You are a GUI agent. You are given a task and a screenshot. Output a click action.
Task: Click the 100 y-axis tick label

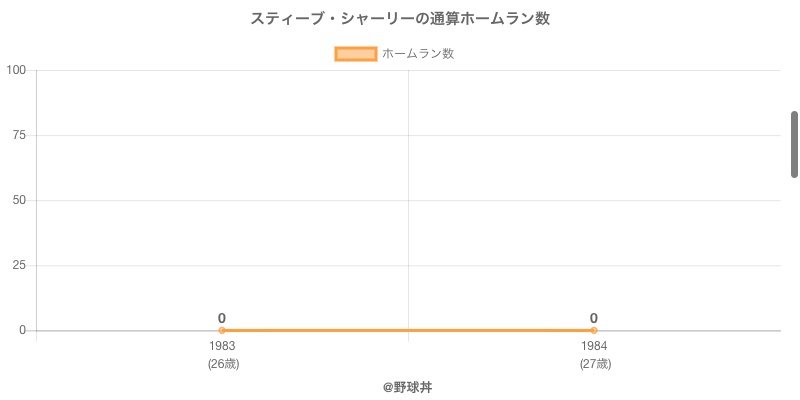click(16, 70)
